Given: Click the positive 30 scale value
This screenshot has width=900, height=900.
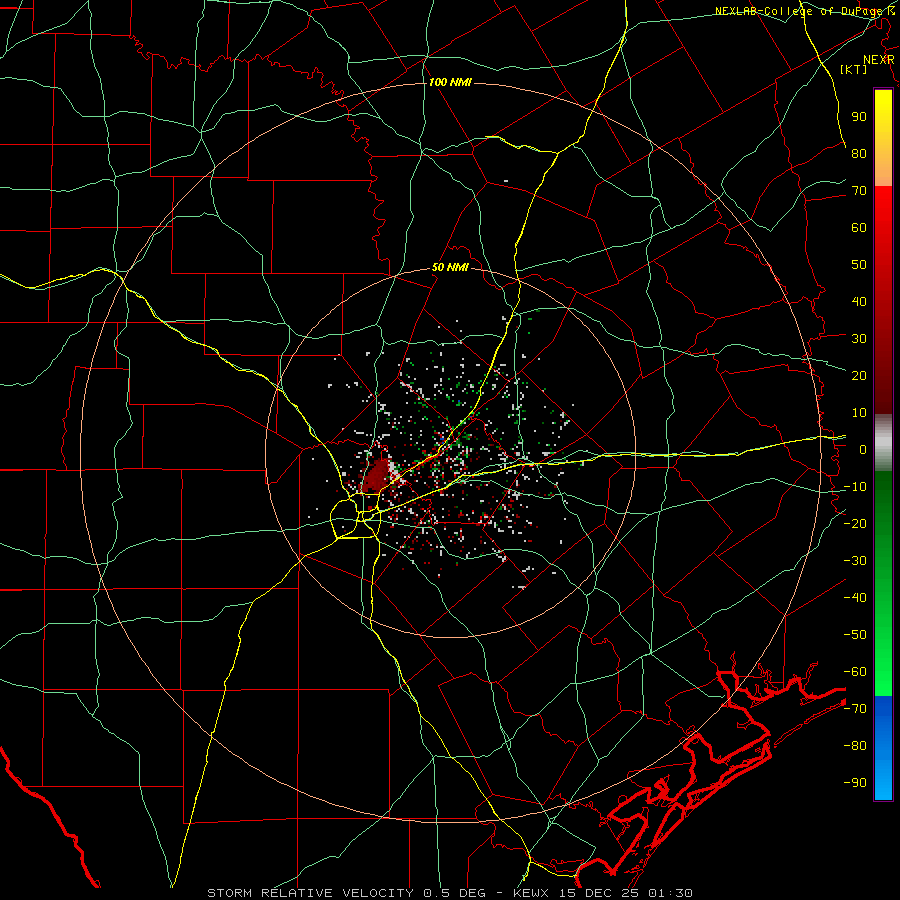Looking at the screenshot, I should pos(859,339).
